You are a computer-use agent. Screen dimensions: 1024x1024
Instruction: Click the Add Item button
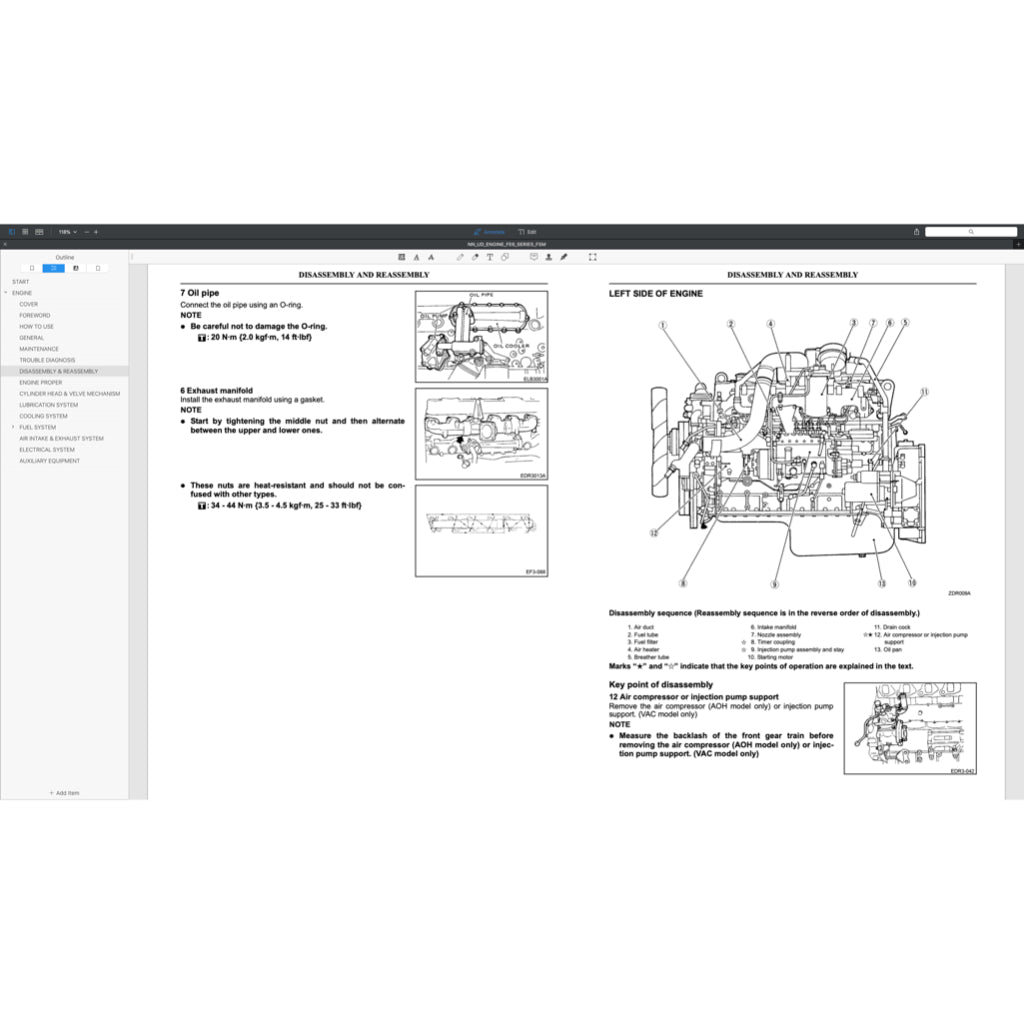click(x=65, y=793)
